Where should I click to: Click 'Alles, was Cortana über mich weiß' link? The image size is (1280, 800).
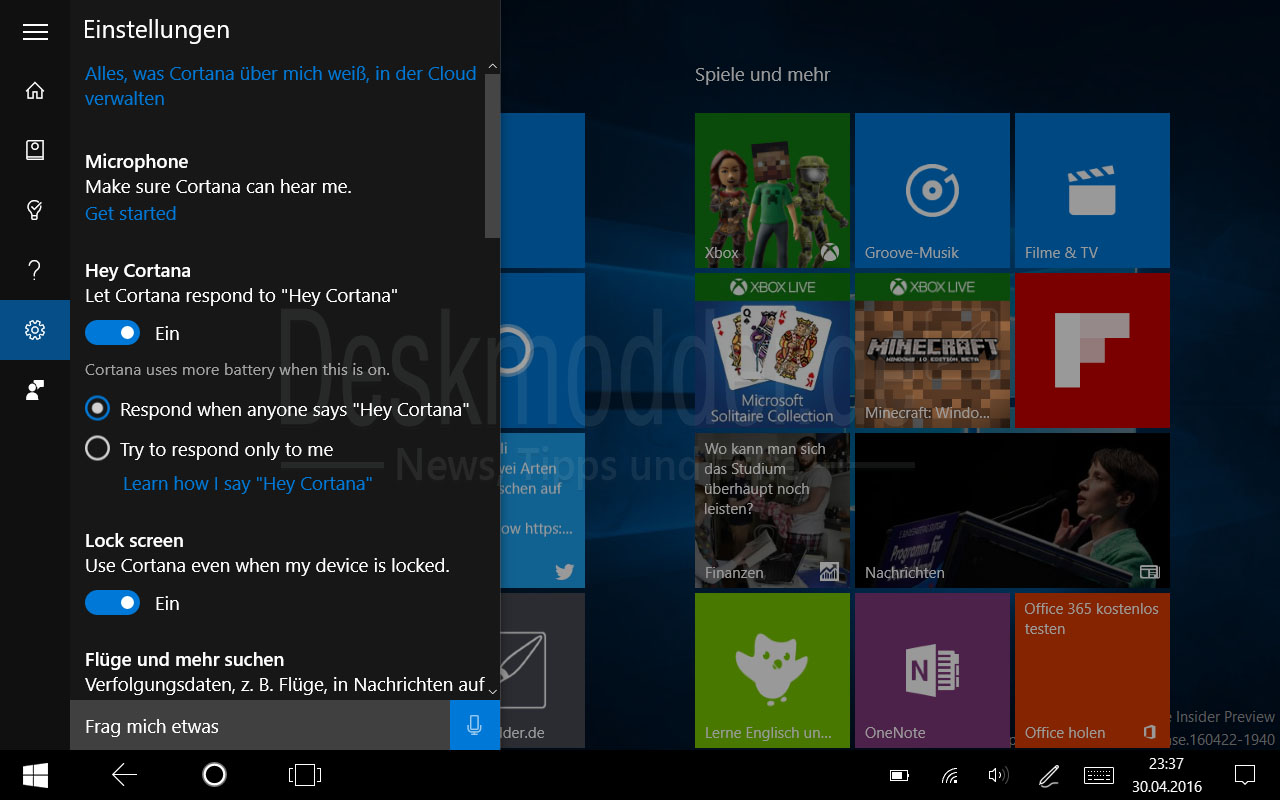[x=281, y=86]
